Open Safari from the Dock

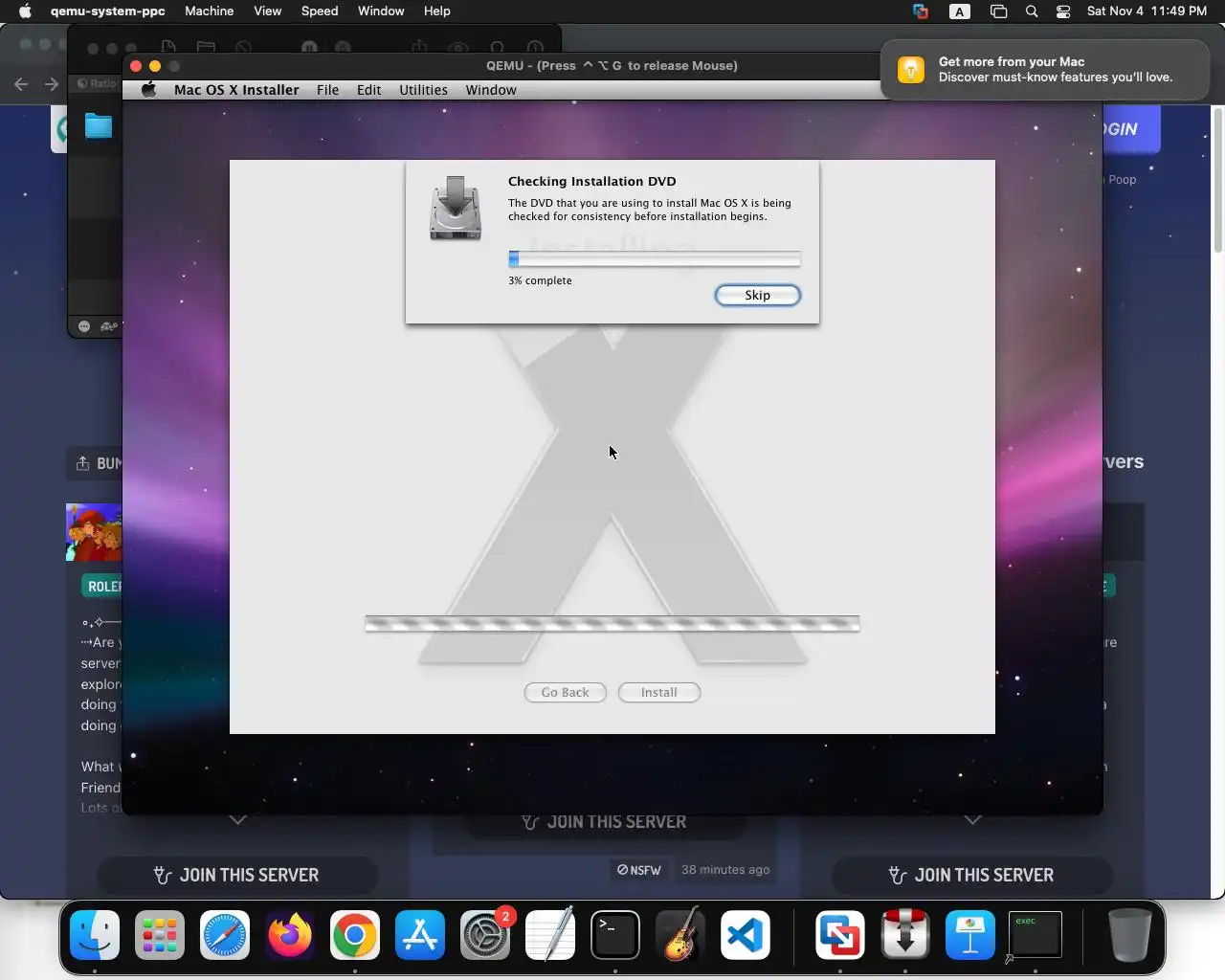tap(225, 935)
